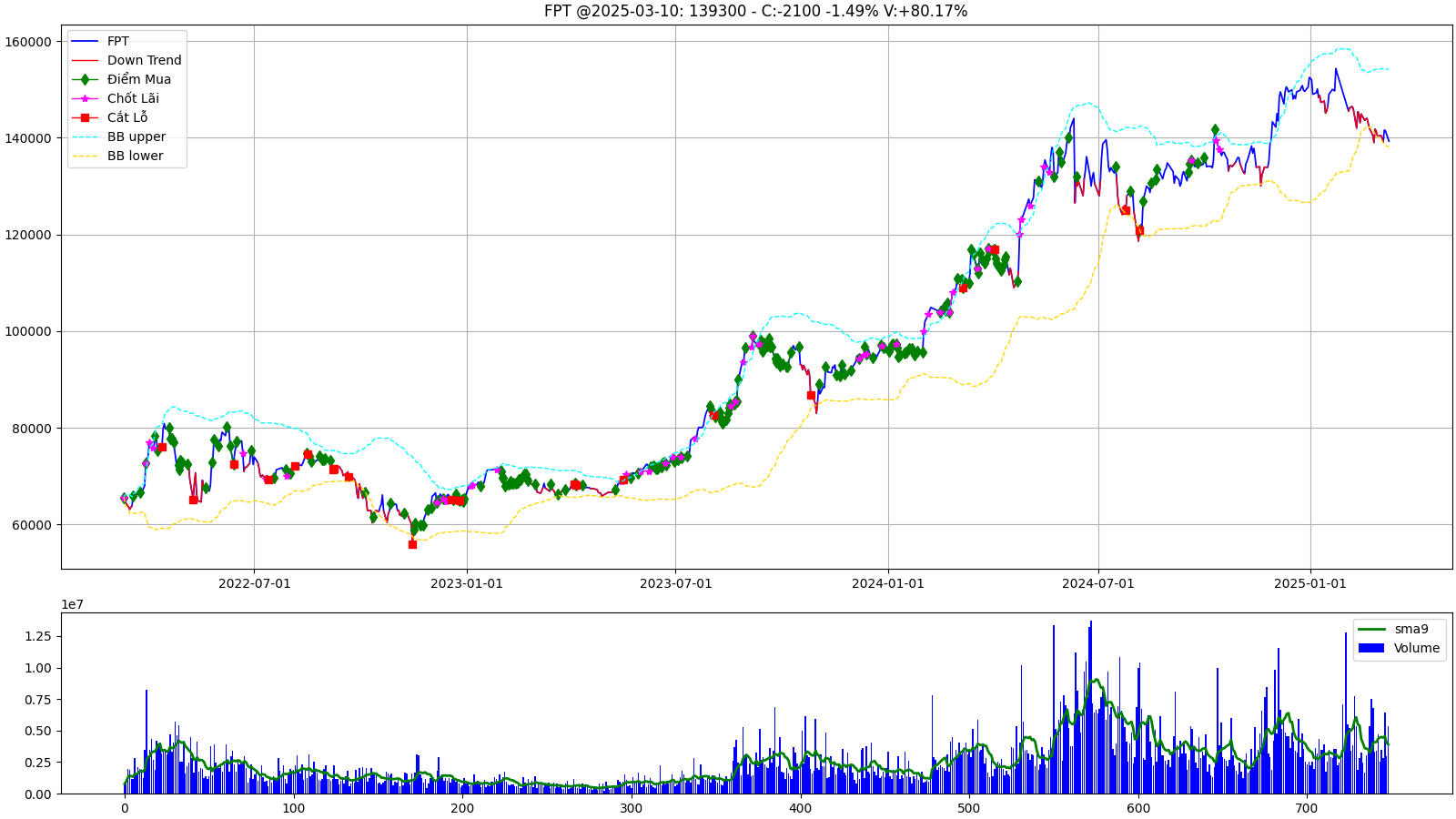This screenshot has width=1456, height=819.
Task: Click the 0.00 volume axis label
Action: point(37,794)
